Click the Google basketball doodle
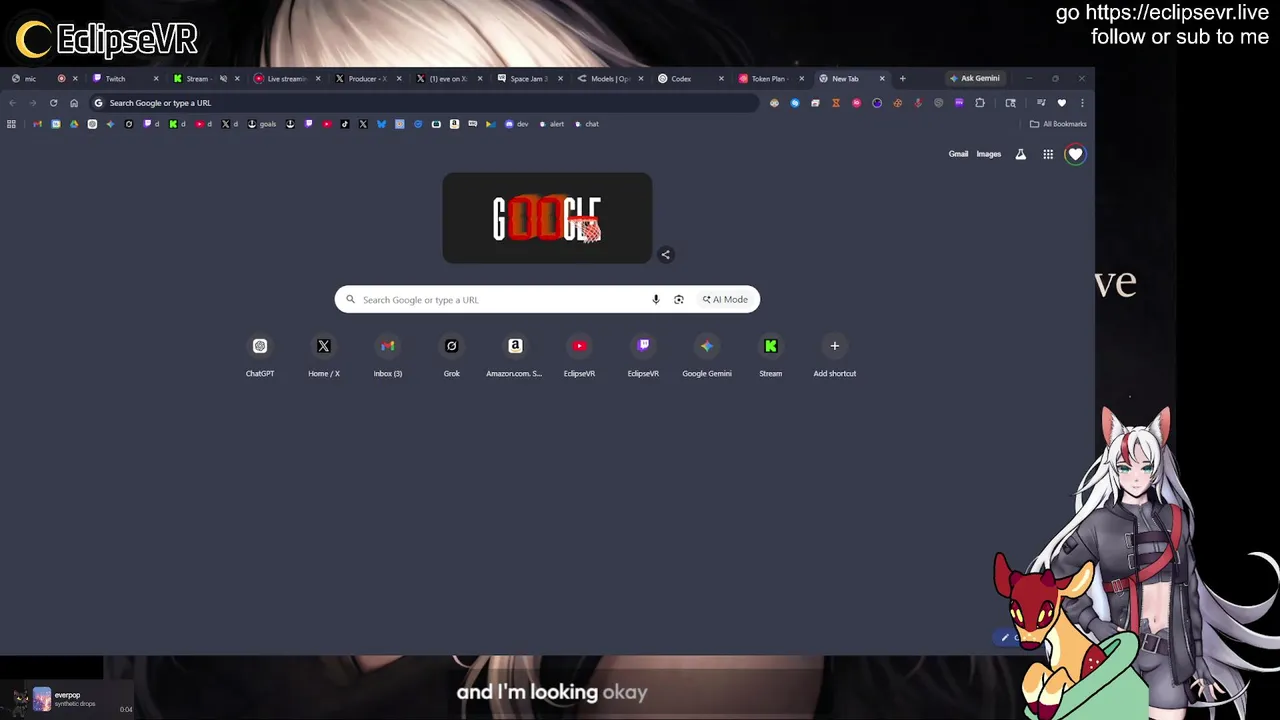This screenshot has width=1280, height=720. [x=547, y=218]
